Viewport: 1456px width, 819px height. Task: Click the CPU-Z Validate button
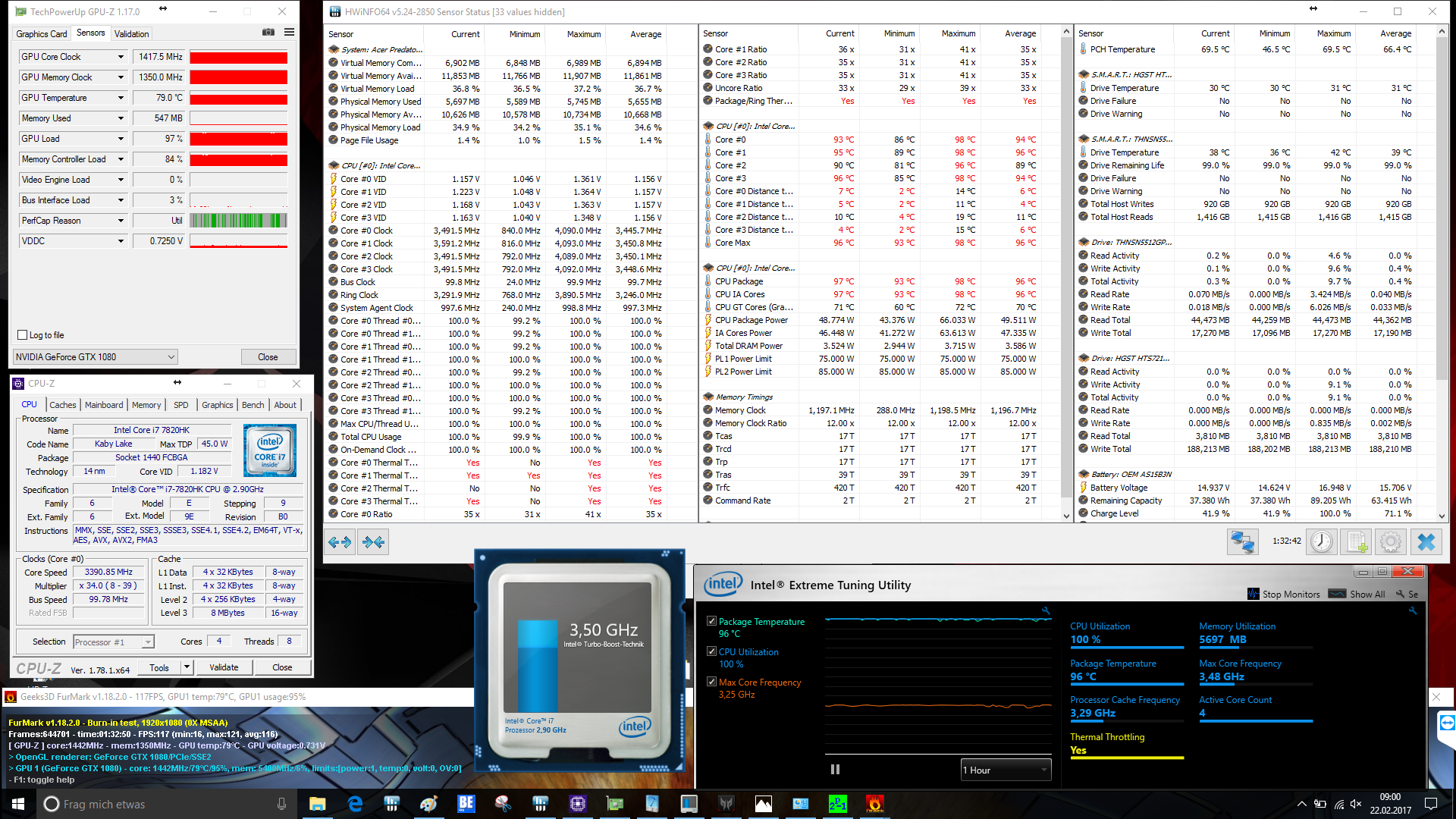(224, 667)
